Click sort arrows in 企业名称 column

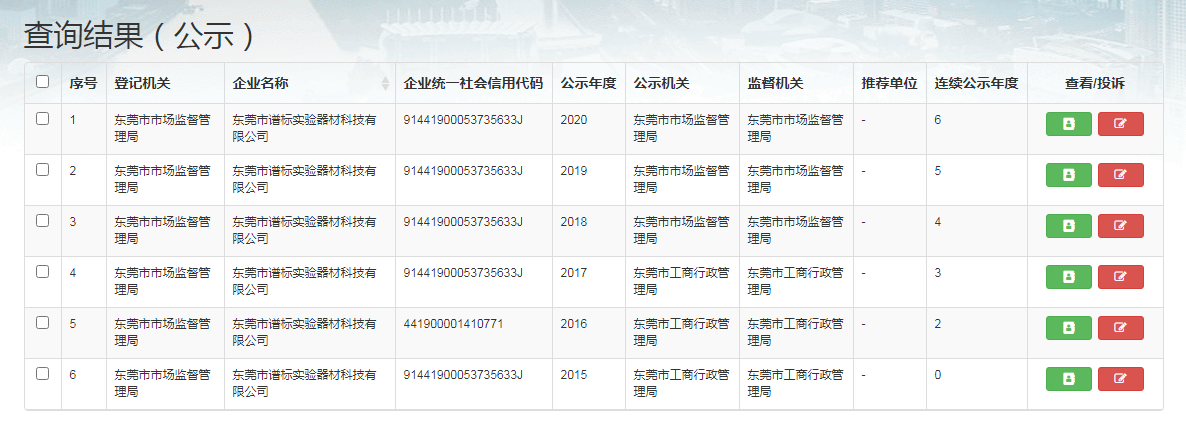[x=385, y=83]
